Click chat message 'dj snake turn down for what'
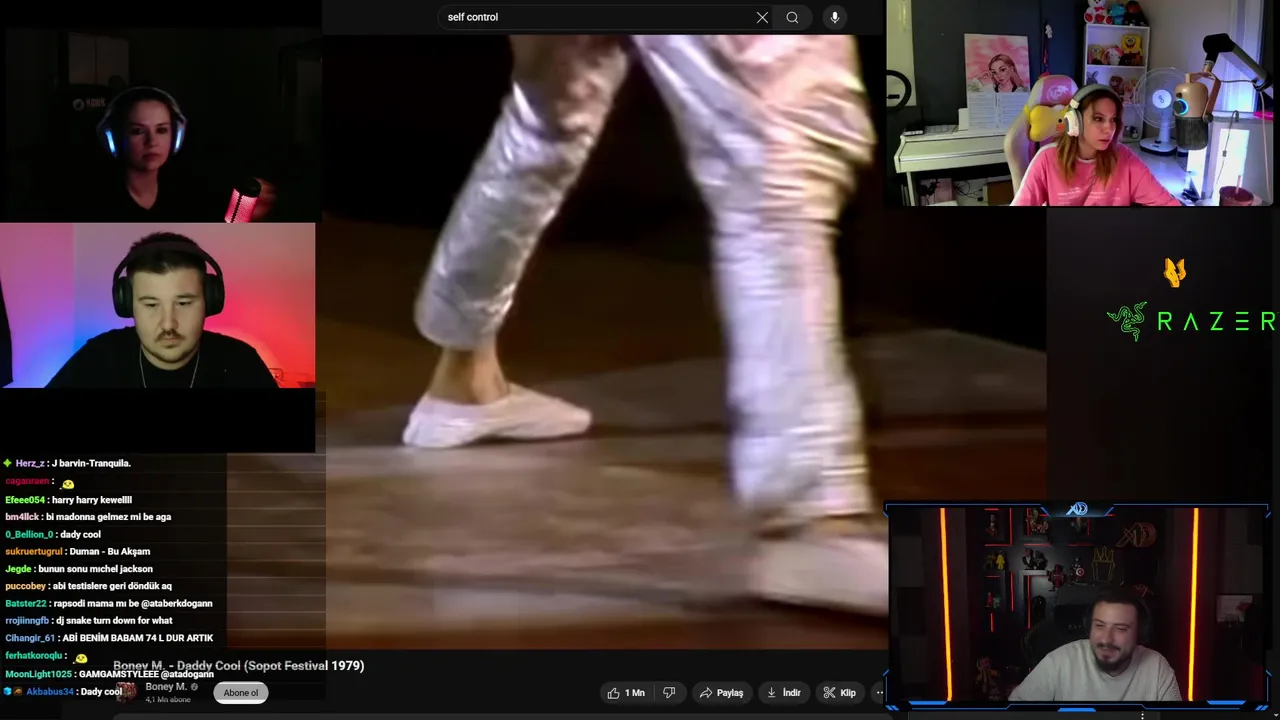1280x720 pixels. coord(112,621)
